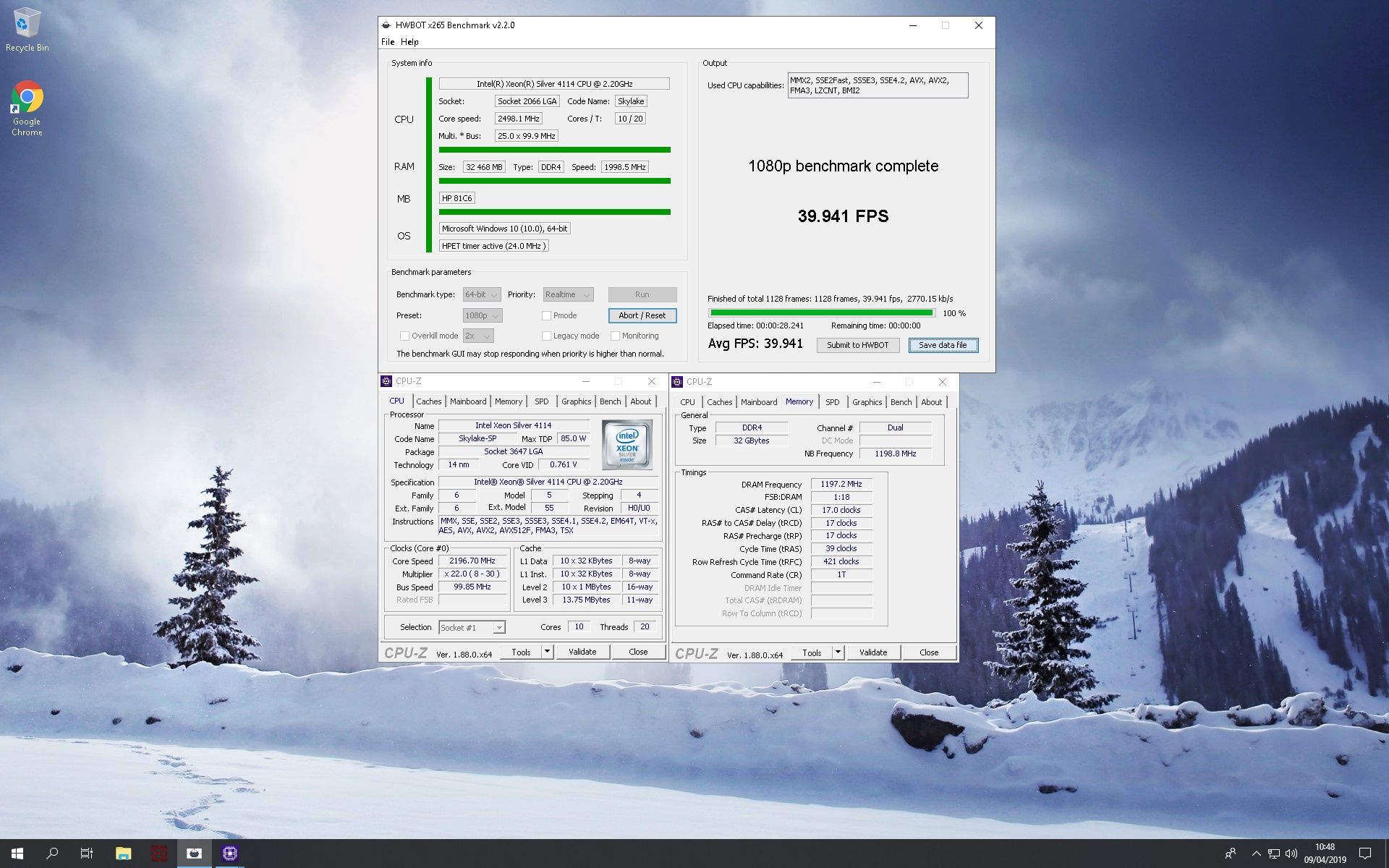Switch to Mainboard tab in left CPU-Z
This screenshot has width=1389, height=868.
(x=468, y=401)
